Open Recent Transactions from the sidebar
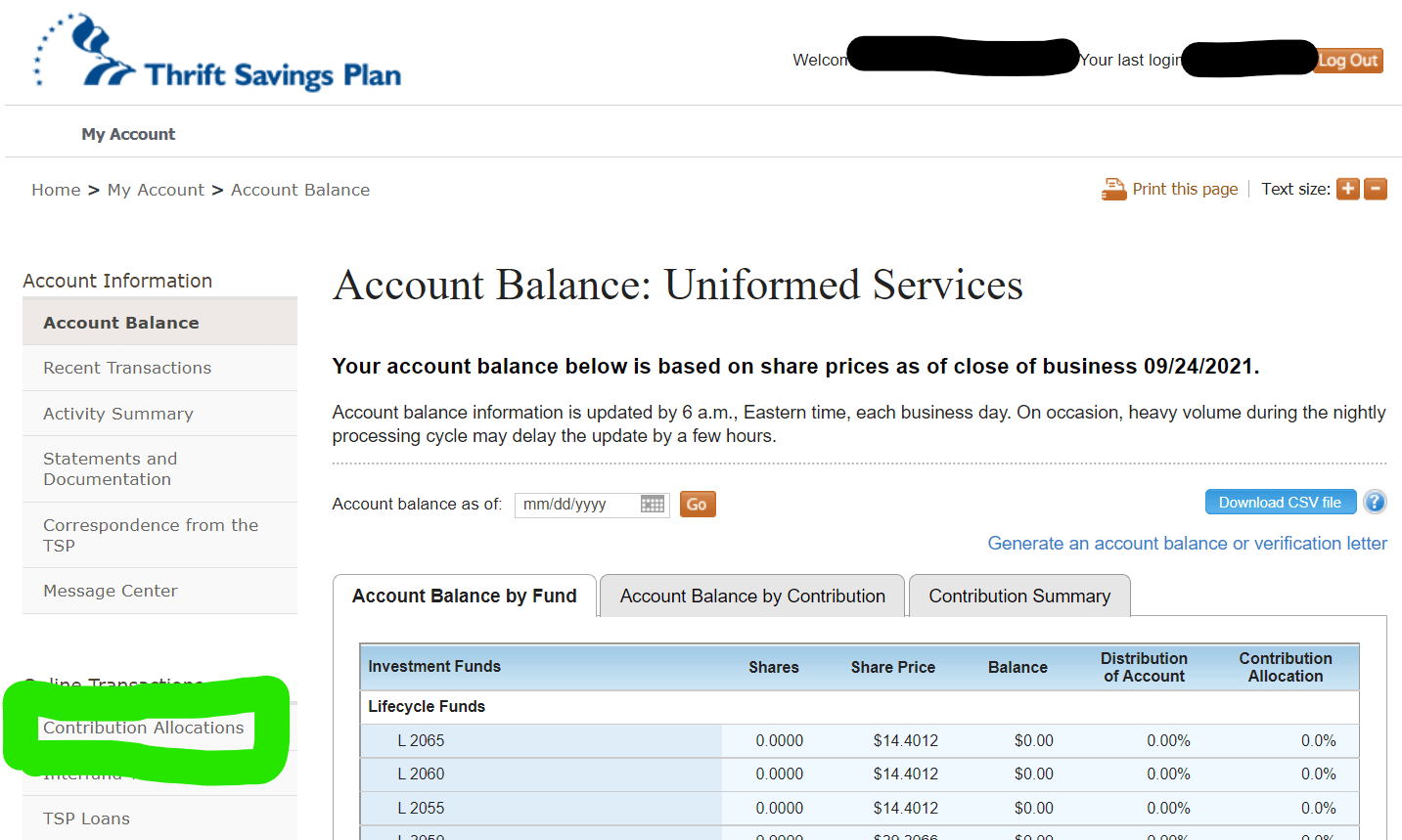The image size is (1402, 840). tap(127, 368)
